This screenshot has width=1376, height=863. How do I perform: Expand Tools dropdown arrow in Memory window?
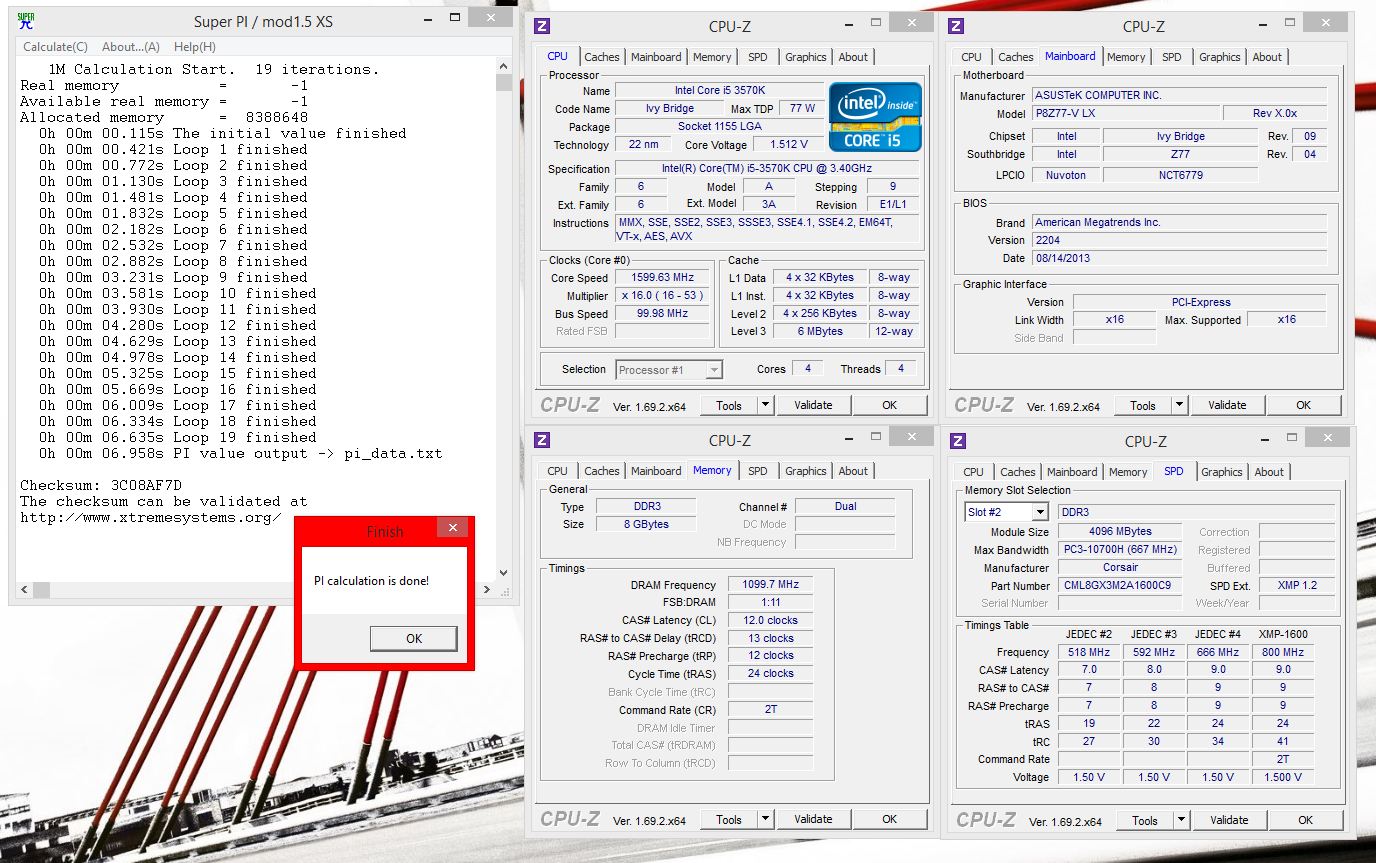pos(766,819)
